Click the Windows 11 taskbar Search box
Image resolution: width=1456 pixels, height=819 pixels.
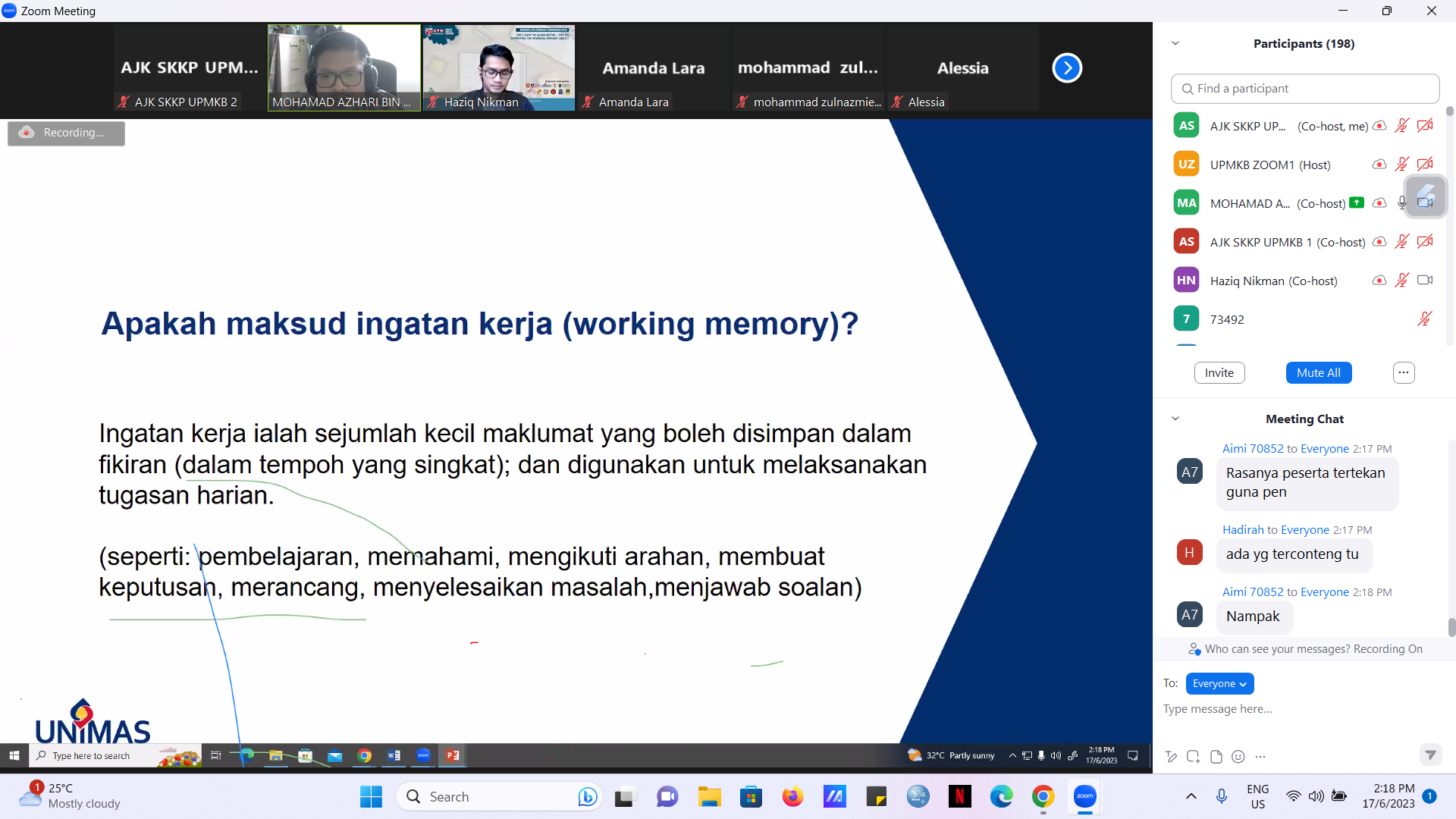(x=497, y=796)
